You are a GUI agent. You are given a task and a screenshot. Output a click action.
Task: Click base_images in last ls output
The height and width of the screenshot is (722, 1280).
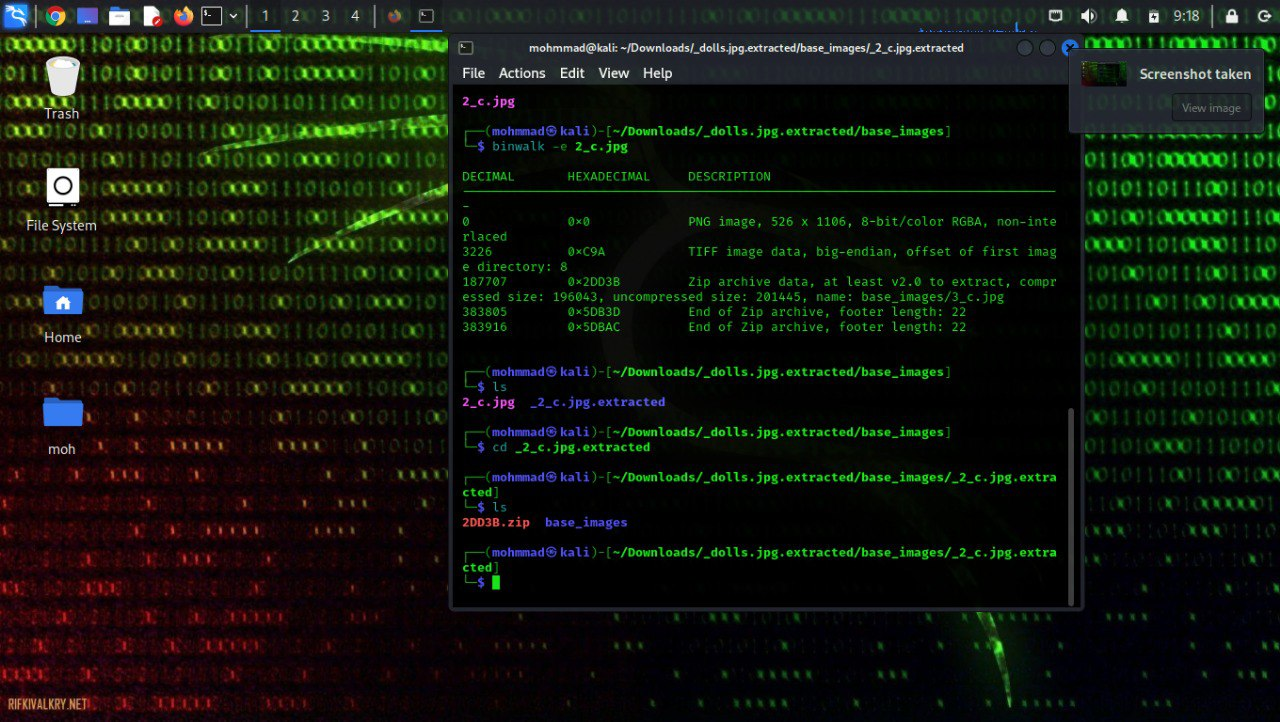click(586, 522)
